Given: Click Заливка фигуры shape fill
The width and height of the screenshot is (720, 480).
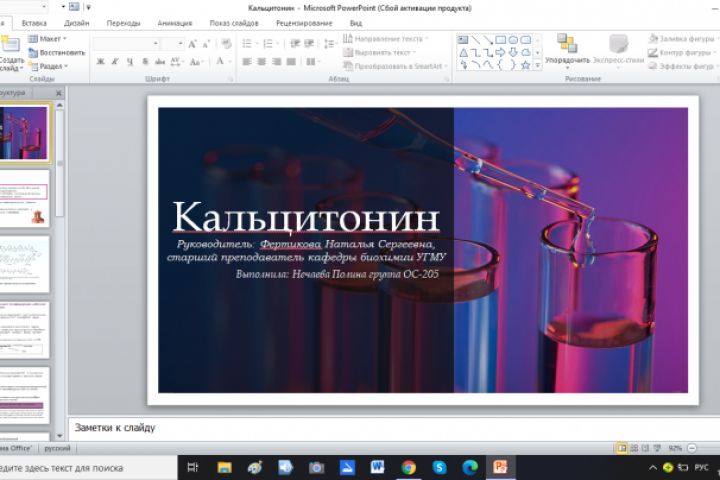Looking at the screenshot, I should 683,39.
